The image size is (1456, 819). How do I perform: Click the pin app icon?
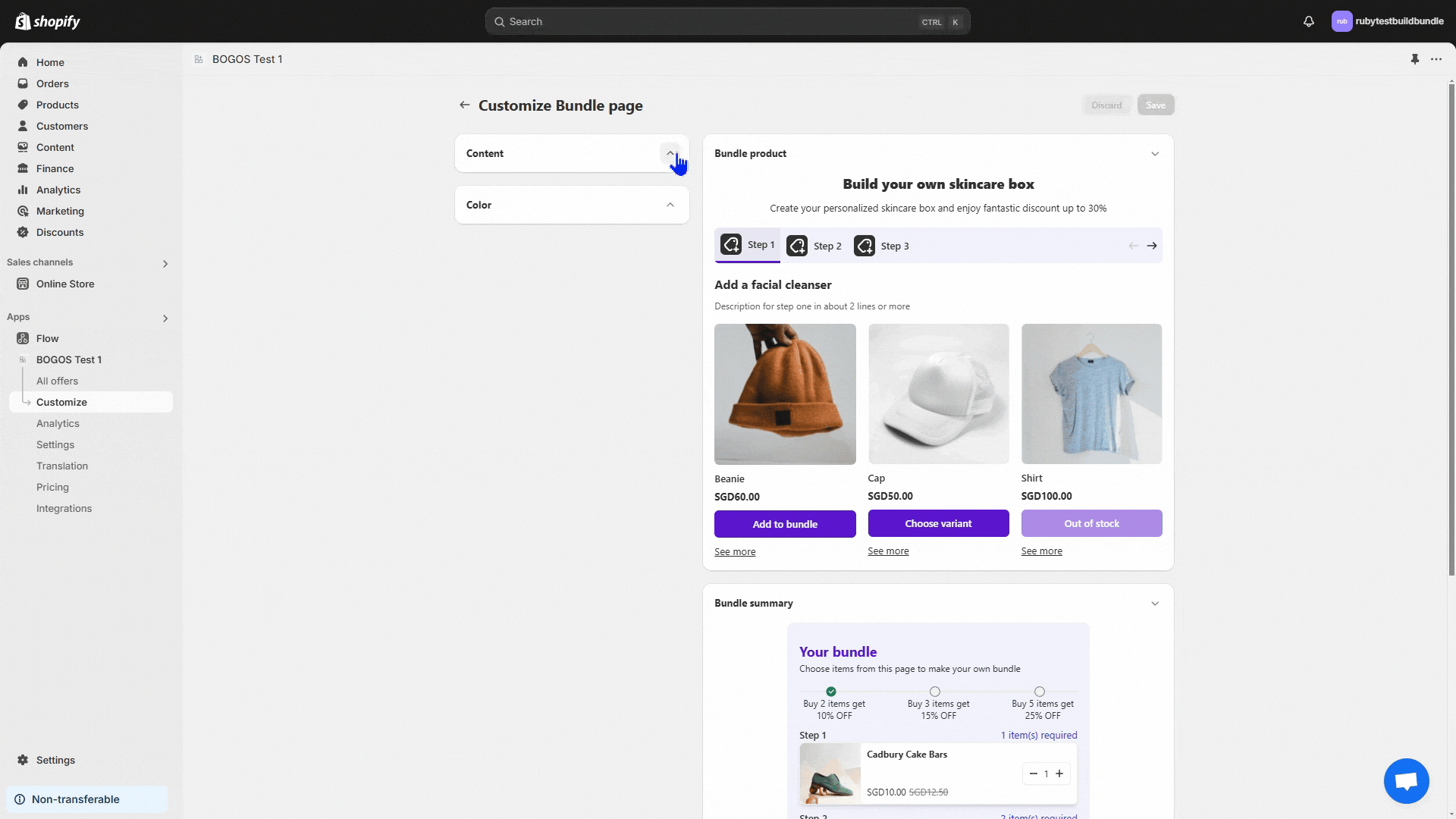[1414, 59]
